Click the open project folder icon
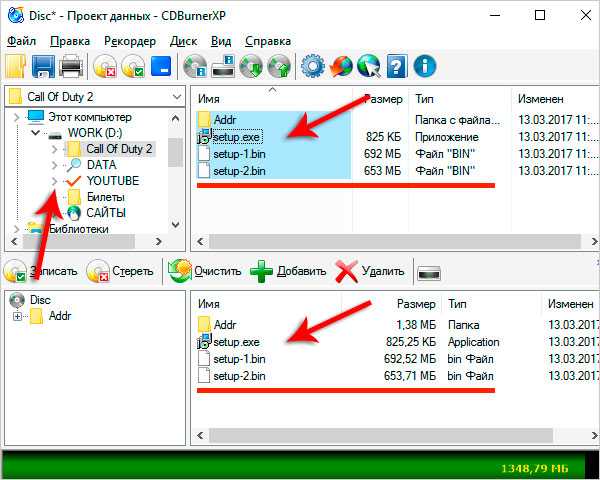This screenshot has width=600, height=480. coord(15,66)
